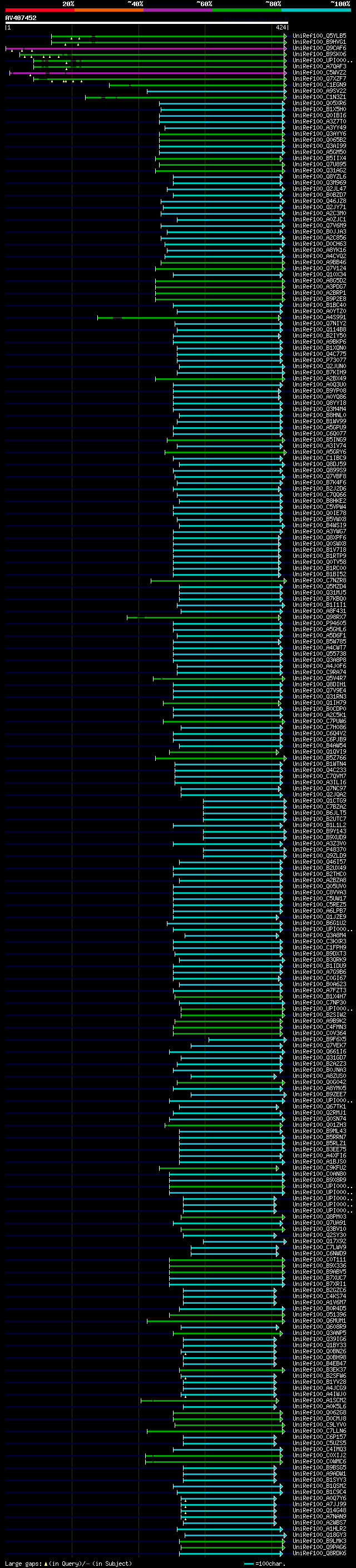
Task: Click hit label UniRef100_A3Z7T0
Action: [x=319, y=122]
